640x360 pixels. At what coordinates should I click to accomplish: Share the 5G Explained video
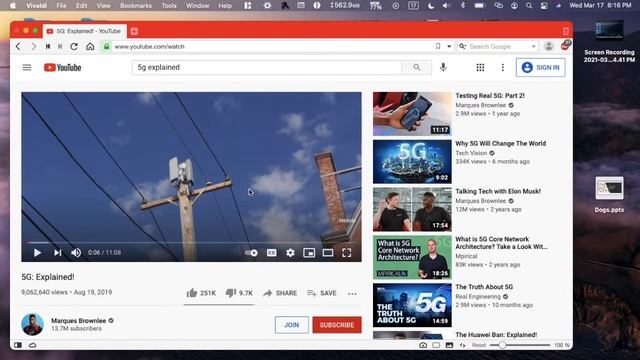pyautogui.click(x=280, y=293)
